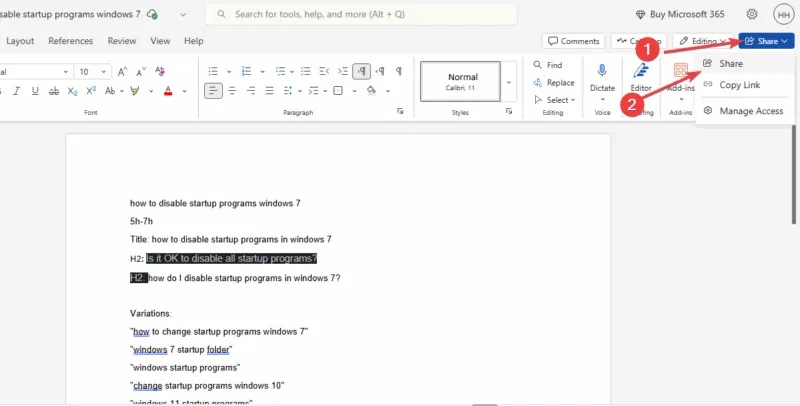Open the Comments pane
The image size is (800, 406).
tap(573, 41)
